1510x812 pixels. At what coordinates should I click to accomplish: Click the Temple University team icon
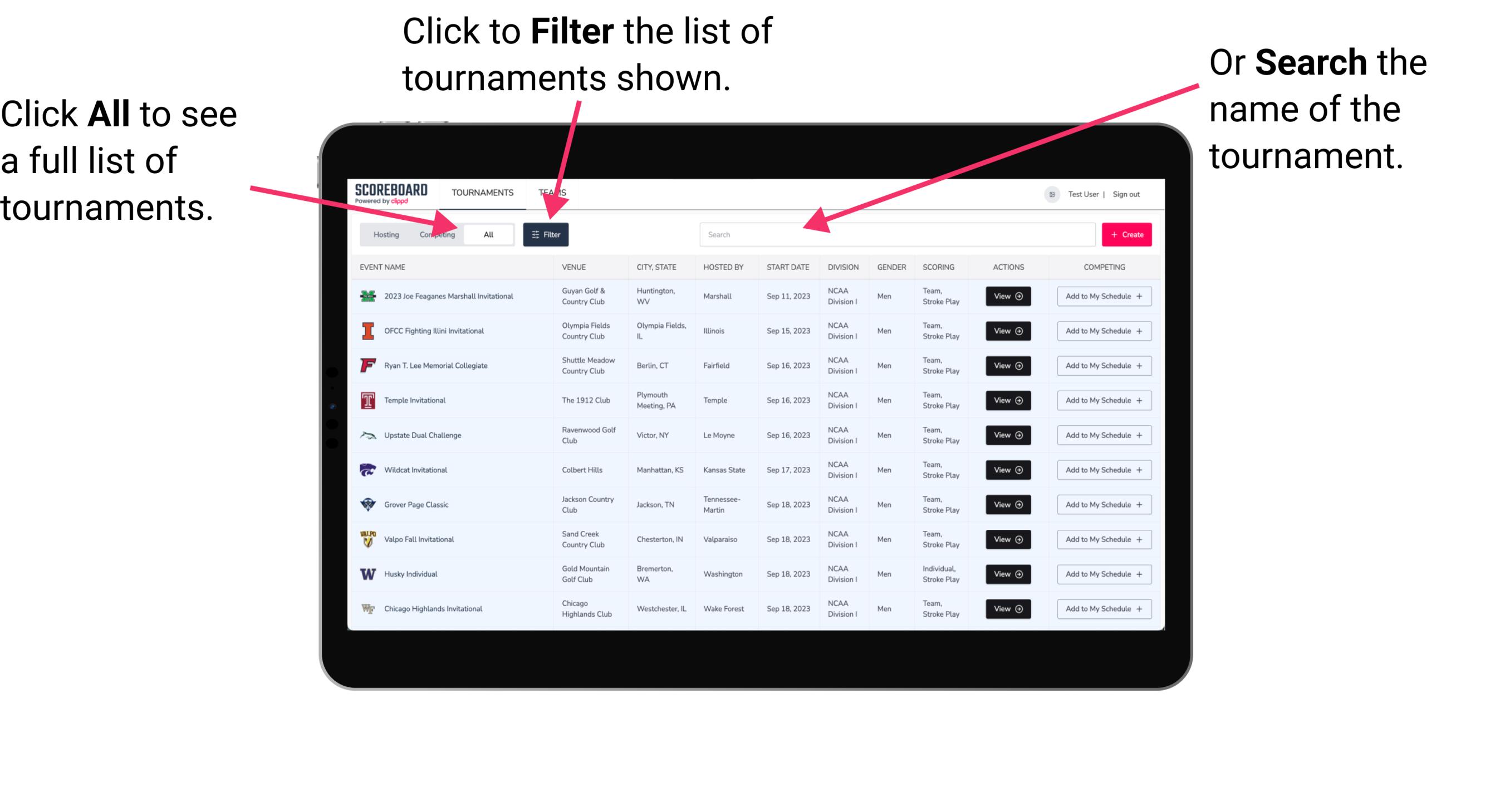point(367,401)
